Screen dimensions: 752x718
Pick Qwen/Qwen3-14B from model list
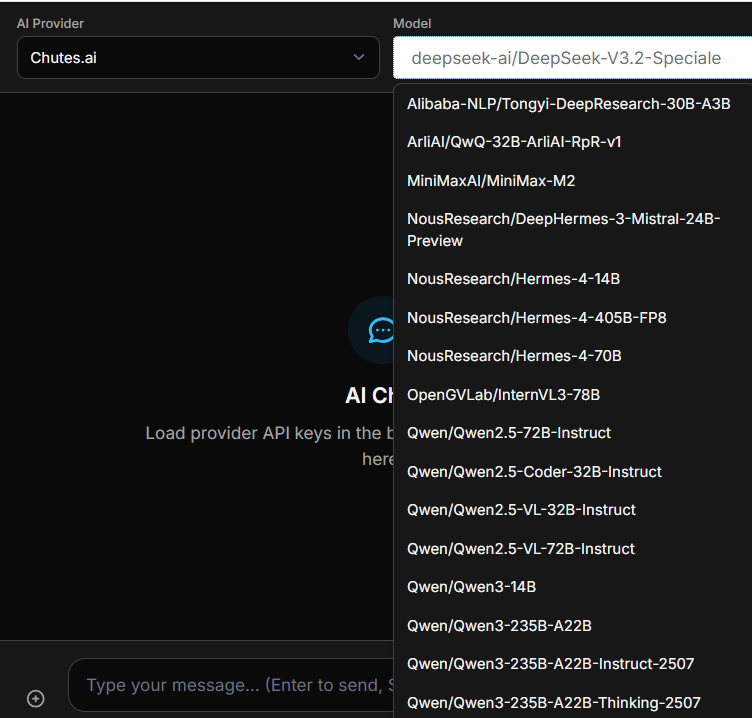point(471,587)
